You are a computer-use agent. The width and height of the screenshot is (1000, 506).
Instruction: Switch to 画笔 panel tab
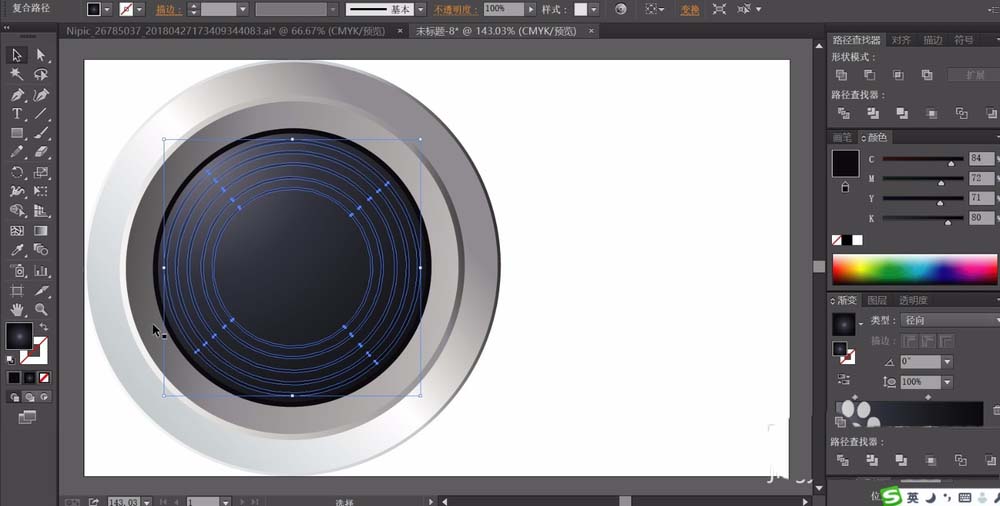tap(842, 137)
